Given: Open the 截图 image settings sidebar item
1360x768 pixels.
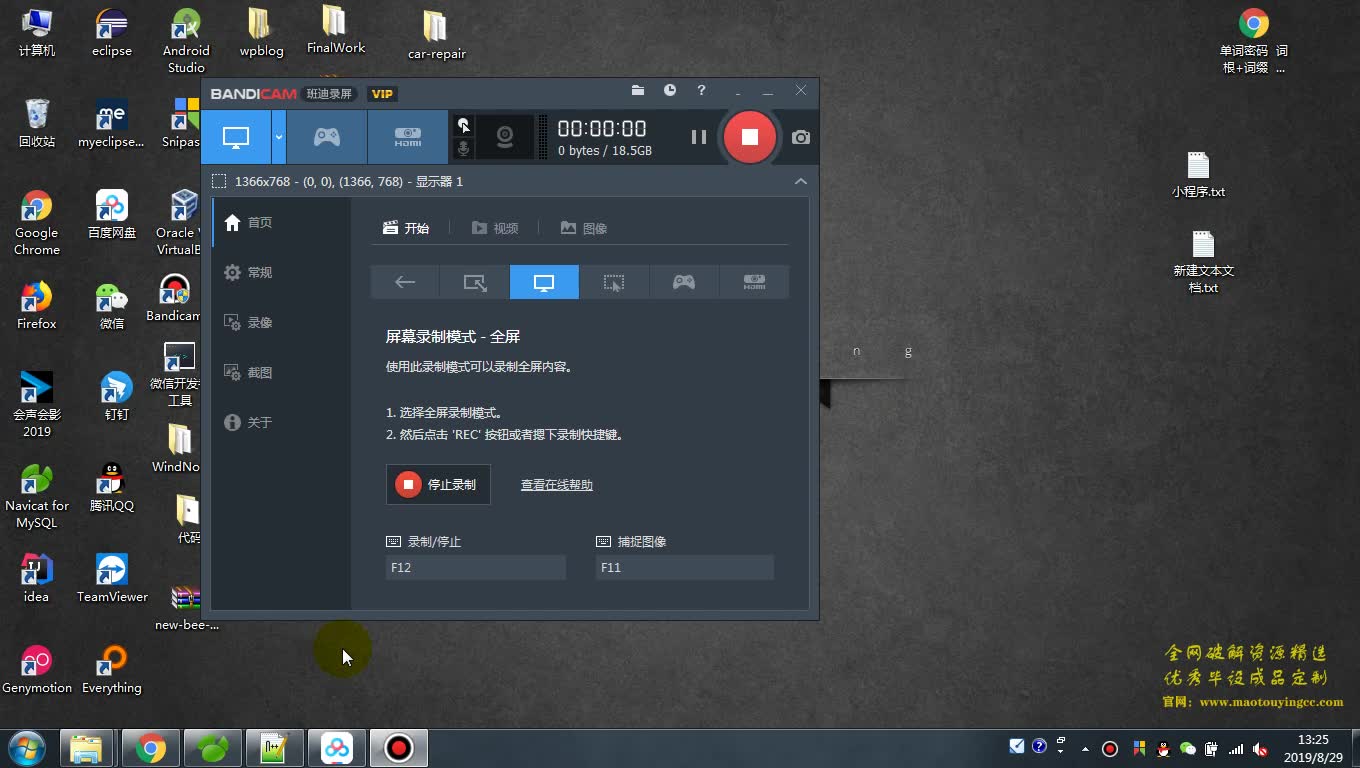Looking at the screenshot, I should click(281, 372).
